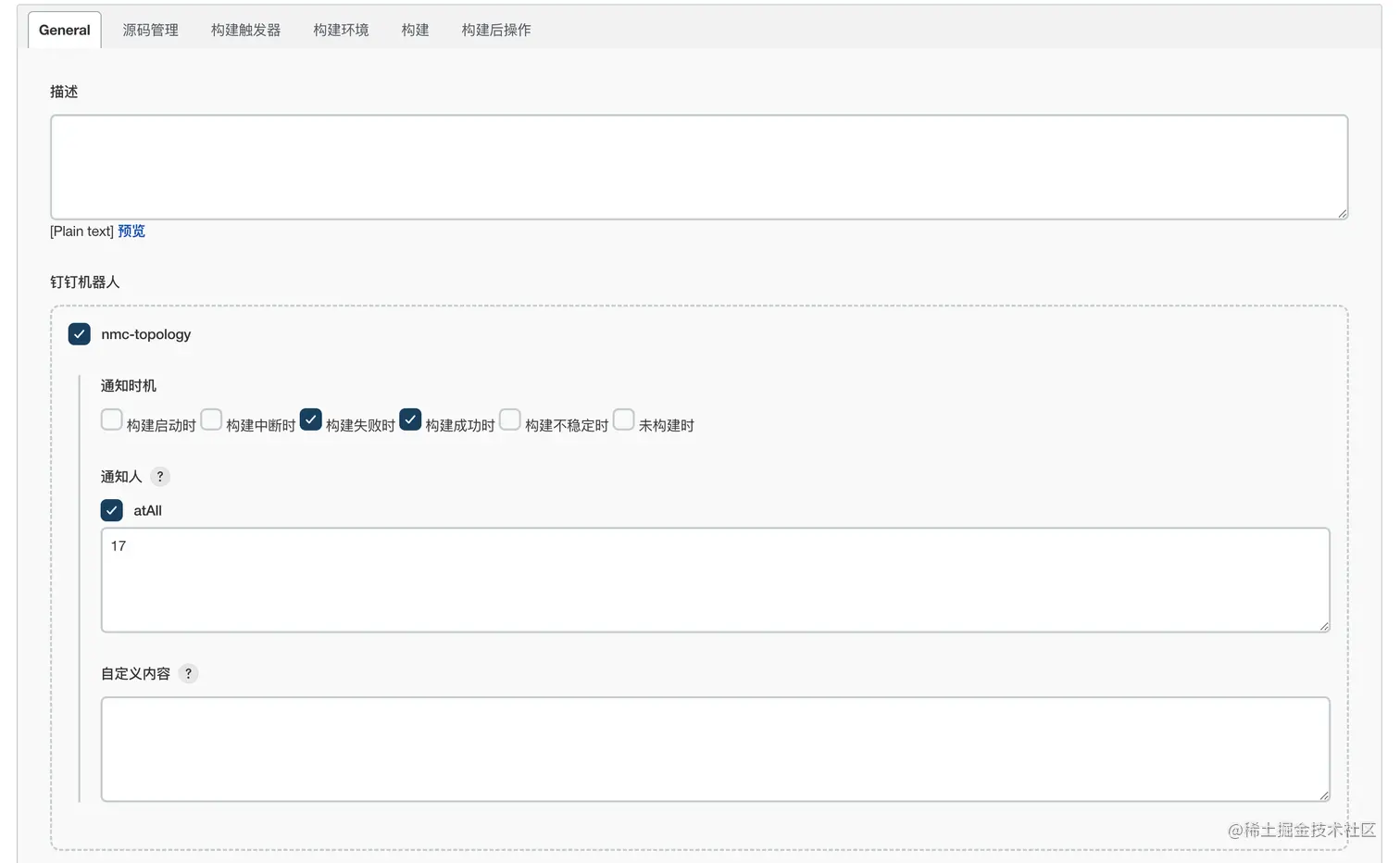
Task: Show help for 自定义内容
Action: point(188,674)
